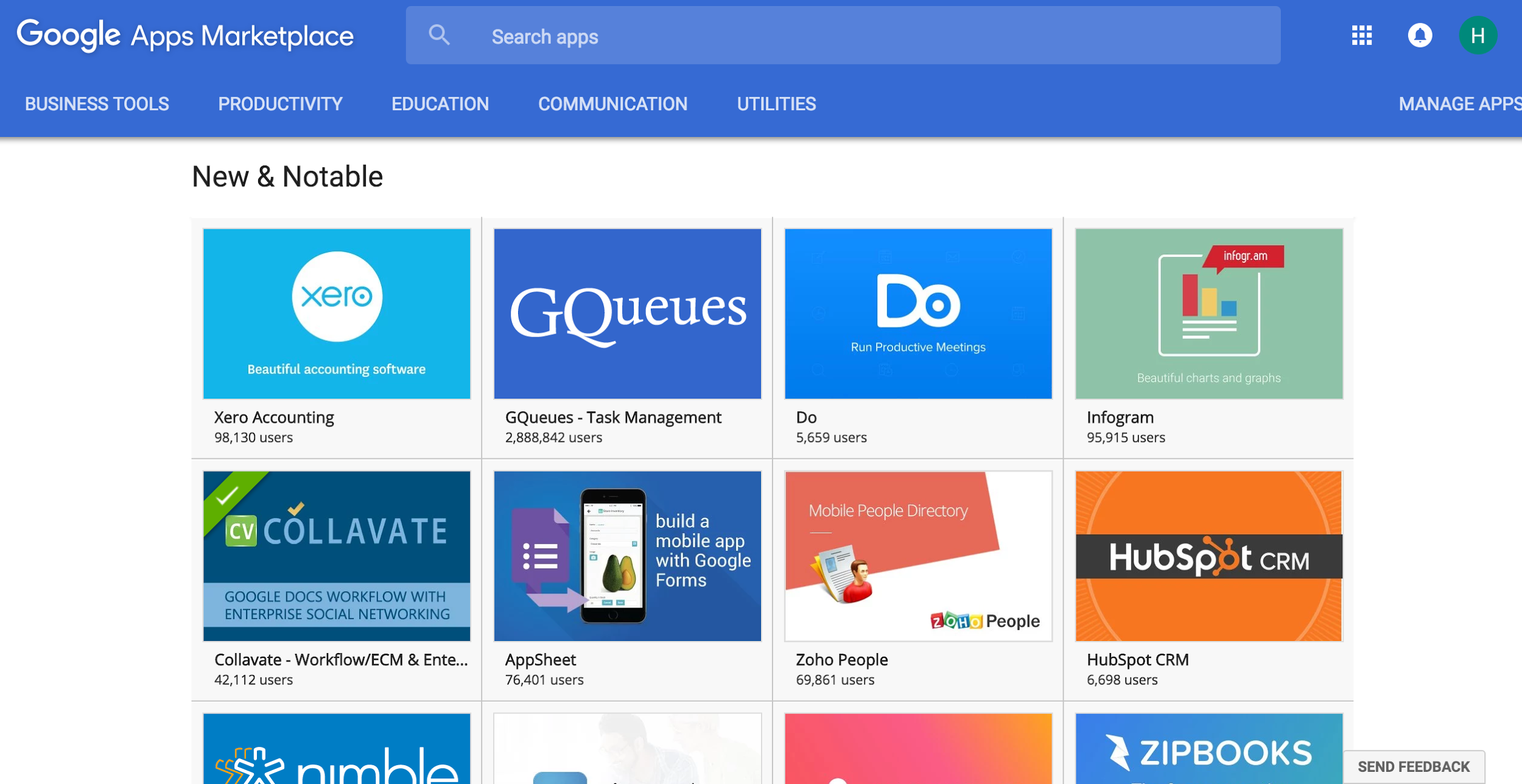Open the Google apps grid launcher
1522x784 pixels.
[x=1362, y=35]
